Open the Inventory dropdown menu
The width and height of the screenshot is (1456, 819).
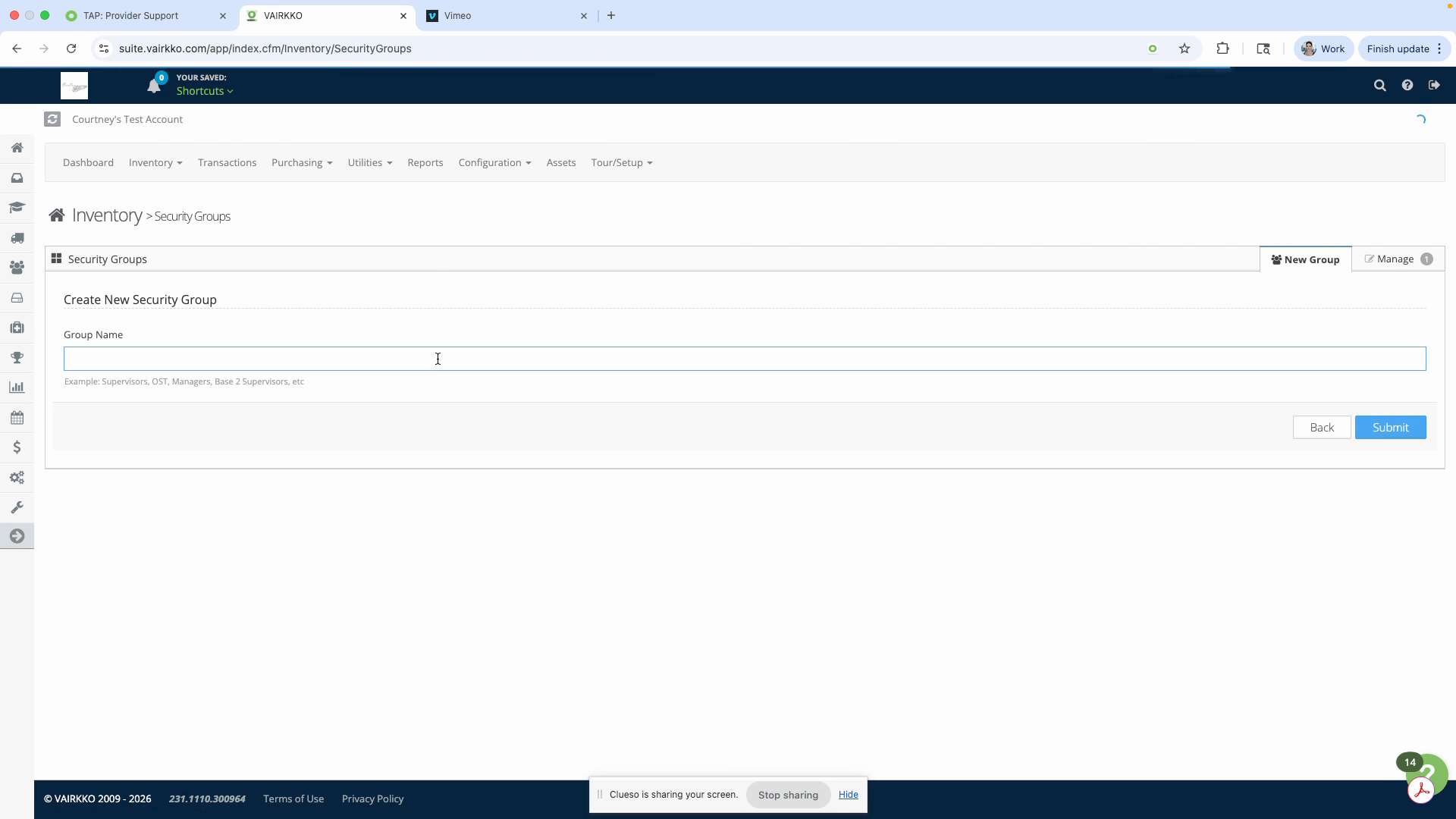point(155,163)
